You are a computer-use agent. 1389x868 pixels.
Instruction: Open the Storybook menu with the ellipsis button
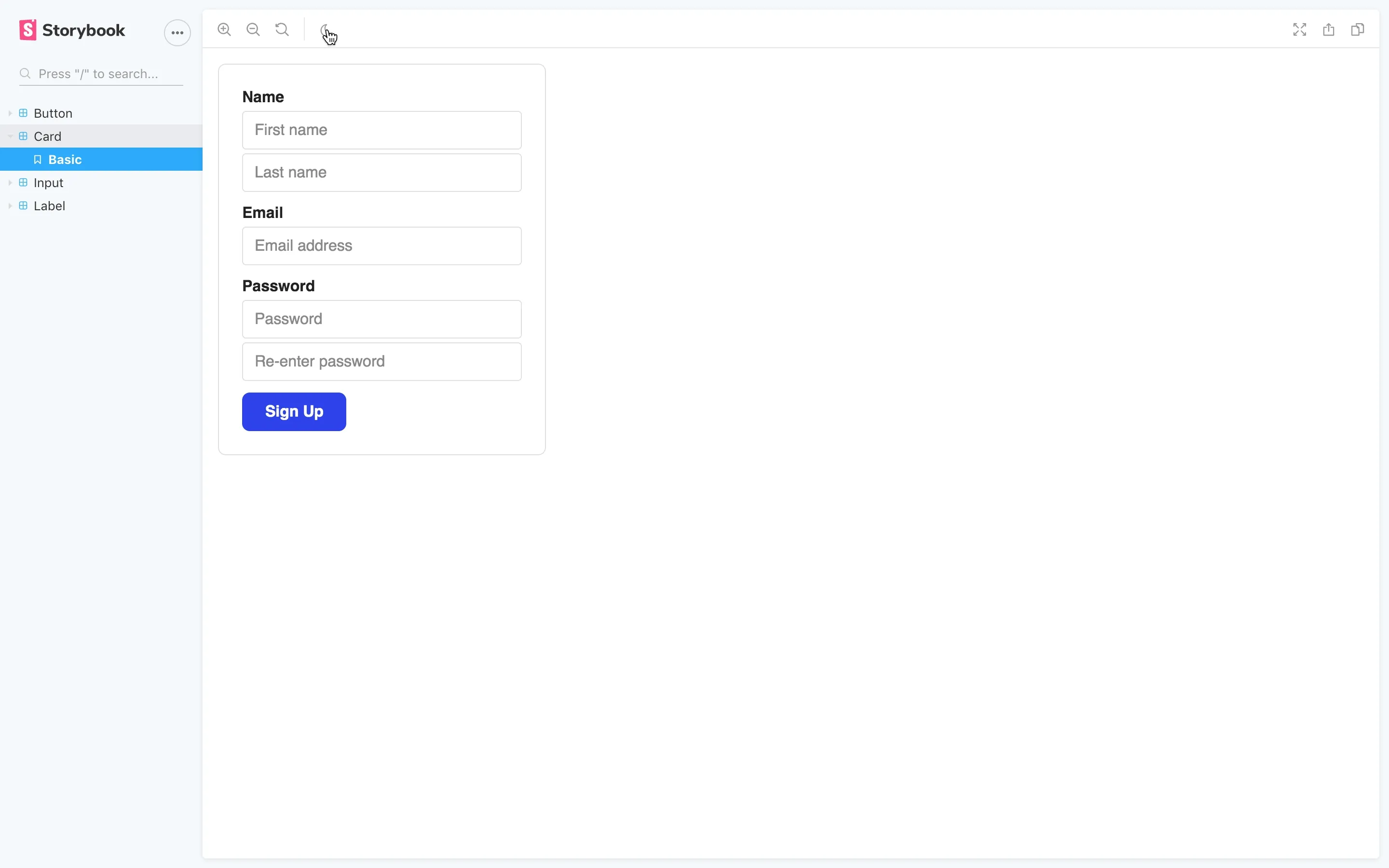pyautogui.click(x=177, y=33)
